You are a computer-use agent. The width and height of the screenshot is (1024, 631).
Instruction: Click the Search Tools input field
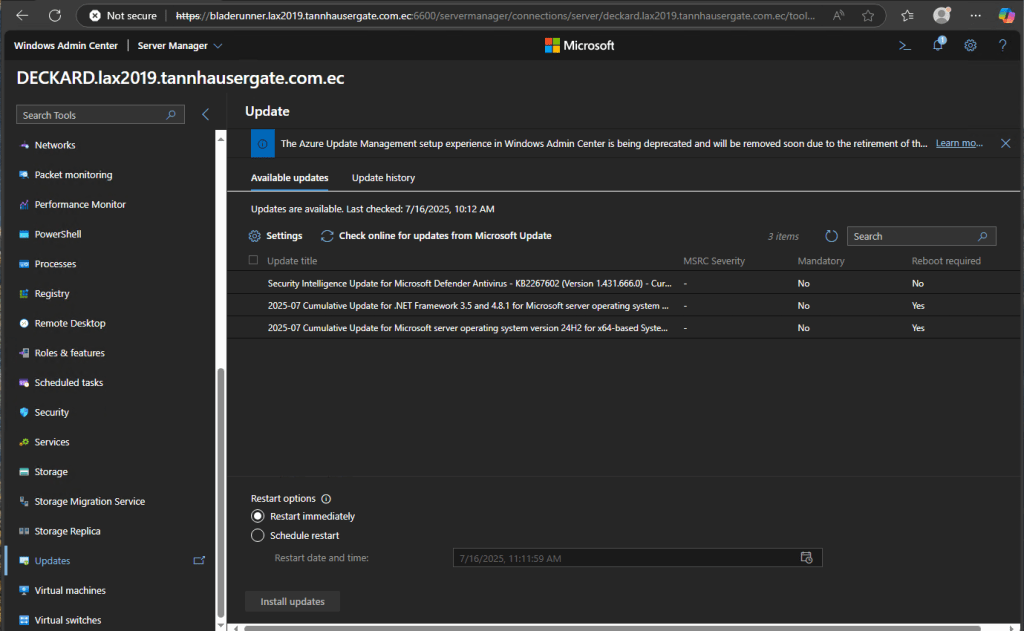point(93,115)
